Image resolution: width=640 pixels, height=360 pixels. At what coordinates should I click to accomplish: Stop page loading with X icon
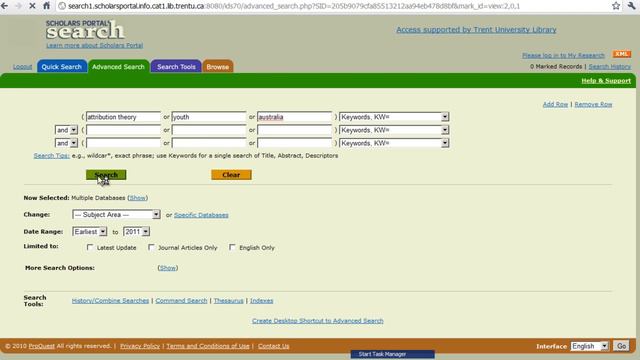(32, 6)
